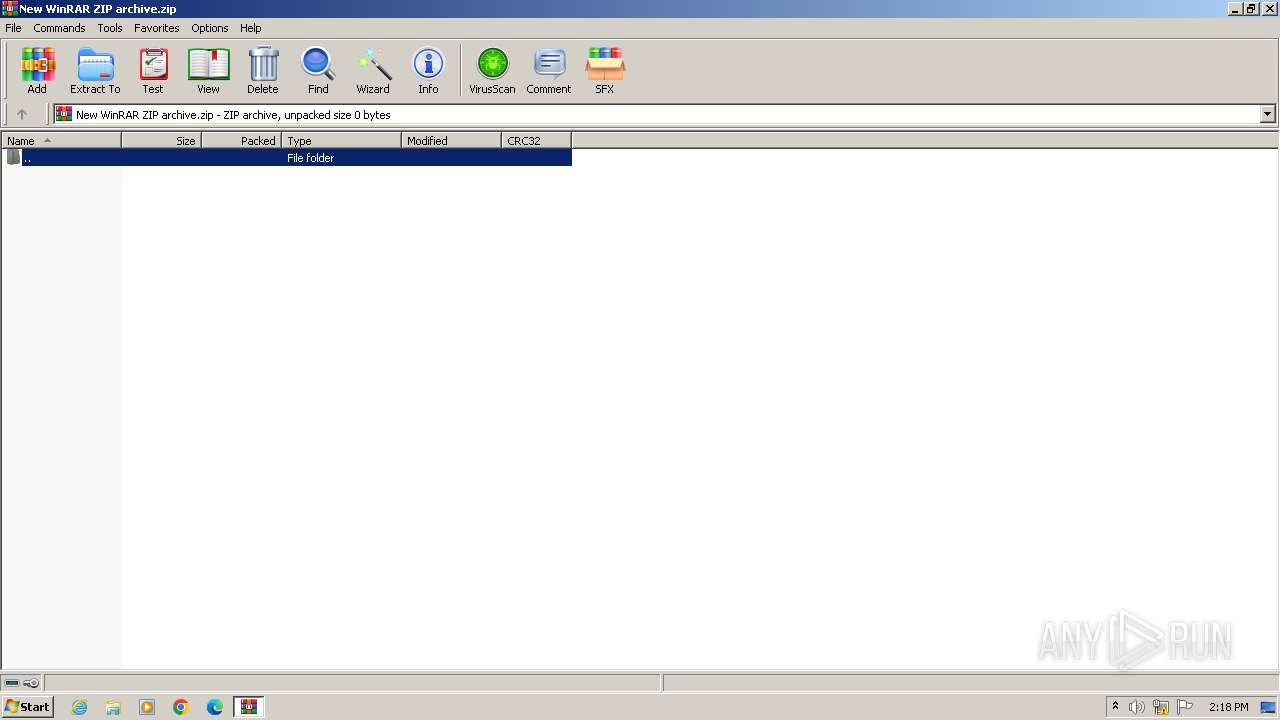Screen dimensions: 1280x720
Task: Open the Action Center flag icon
Action: pyautogui.click(x=1185, y=707)
